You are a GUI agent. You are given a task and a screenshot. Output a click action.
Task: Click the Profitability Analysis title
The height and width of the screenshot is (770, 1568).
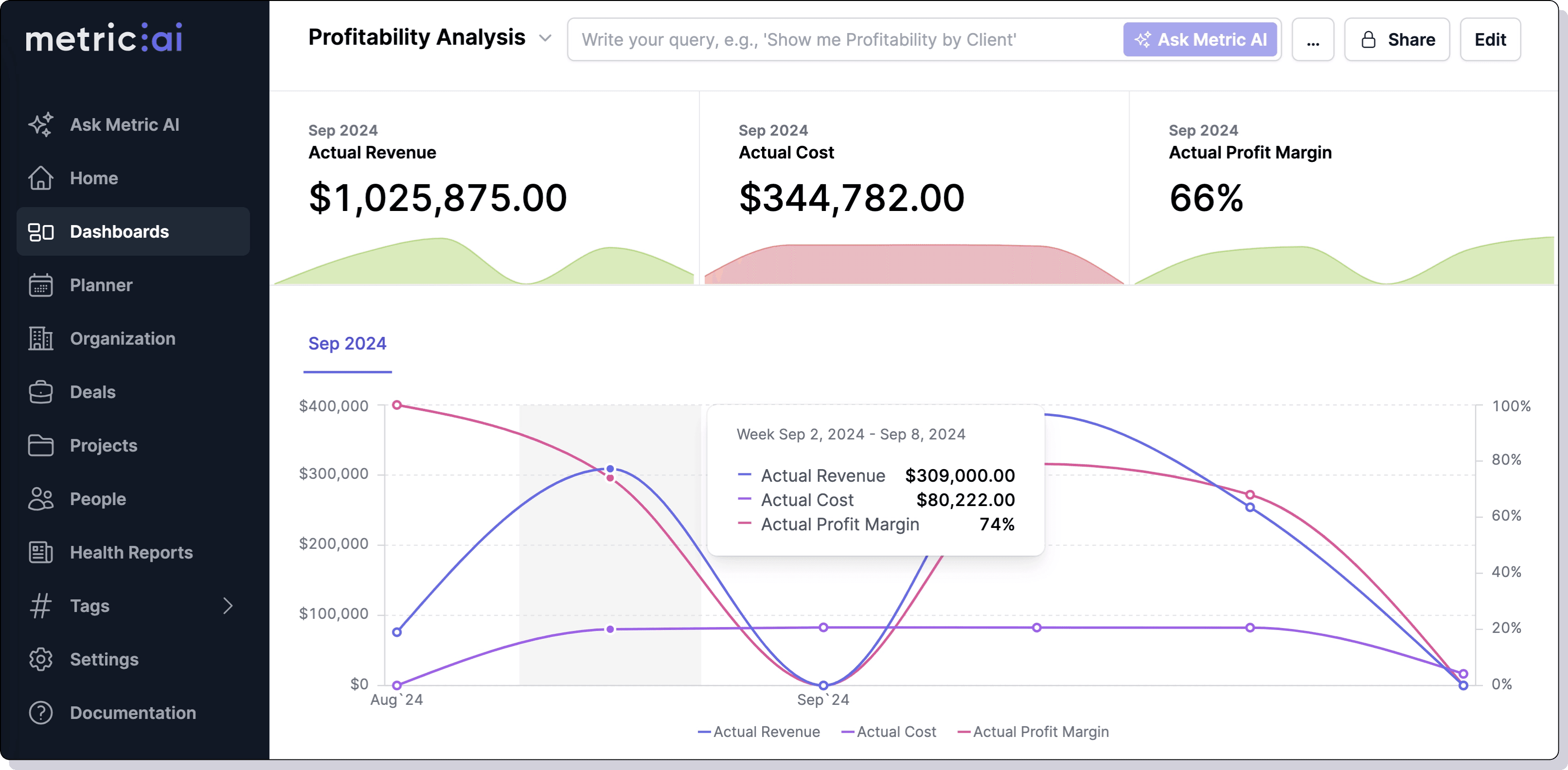click(x=417, y=37)
